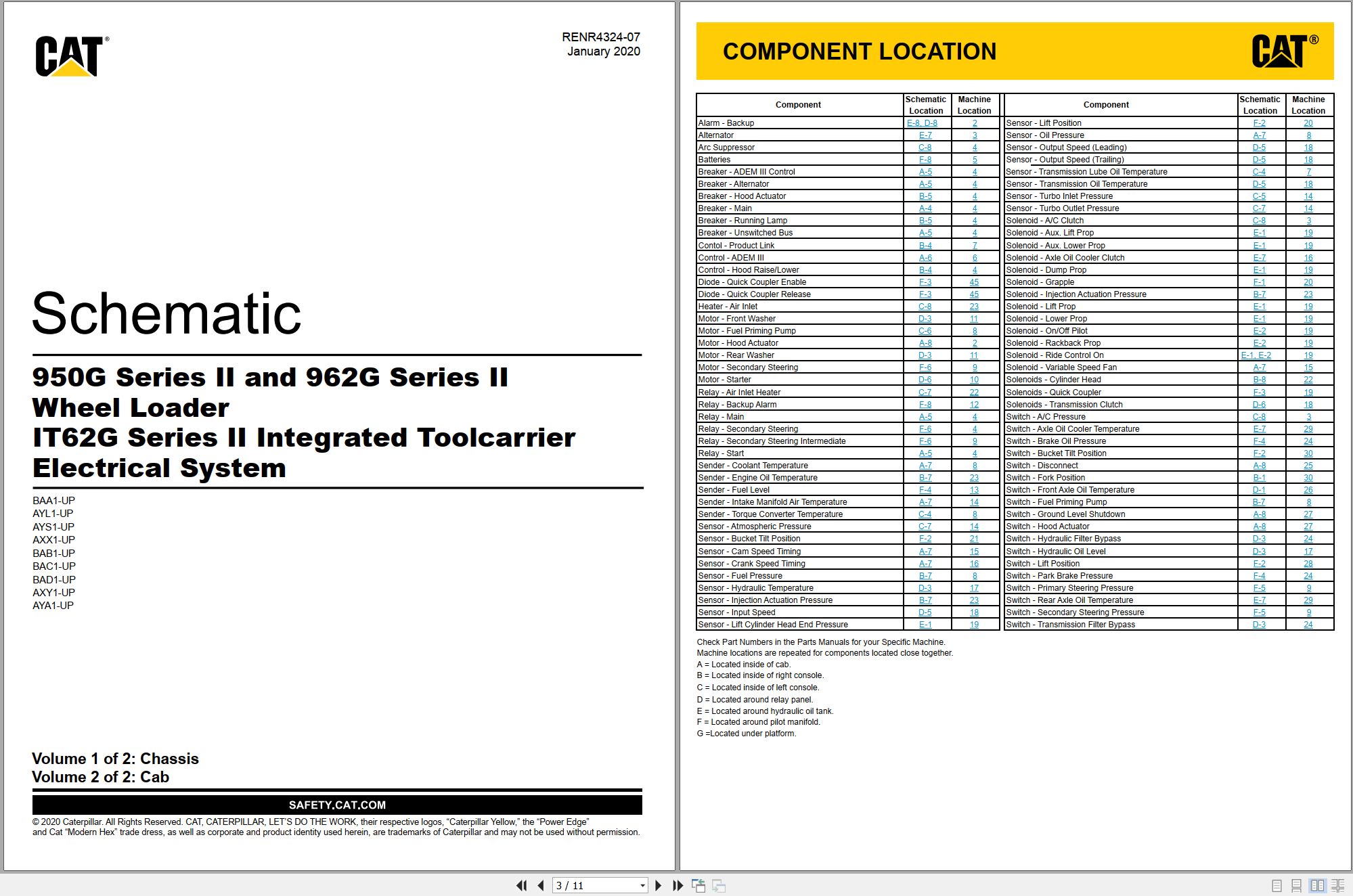Open Switch - Front Axle Oil Temperature link D-1
Viewport: 1353px width, 896px height.
pos(1259,490)
